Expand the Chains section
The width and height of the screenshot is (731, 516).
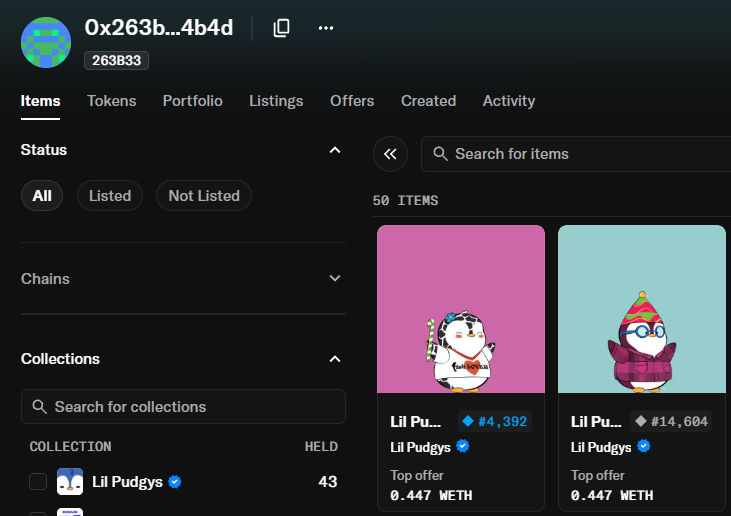click(x=183, y=279)
